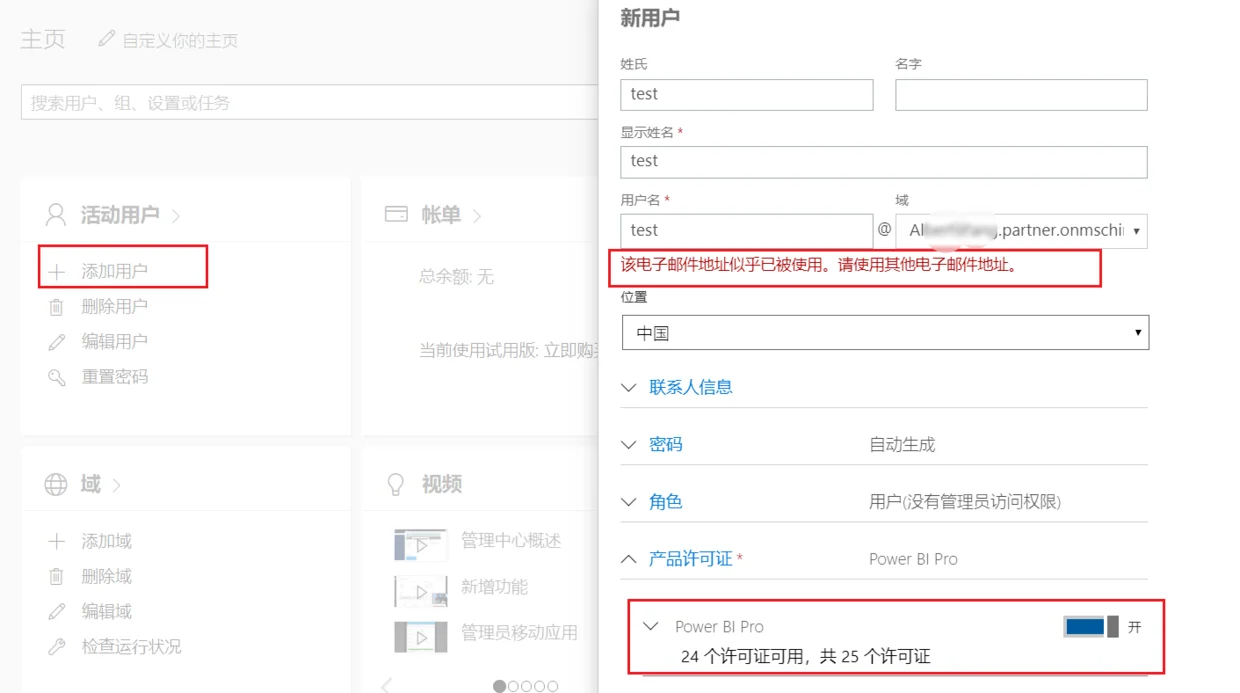Click the 搜索用户、组、设置或任务 search box
Screen dimensions: 1240x693
tap(310, 102)
